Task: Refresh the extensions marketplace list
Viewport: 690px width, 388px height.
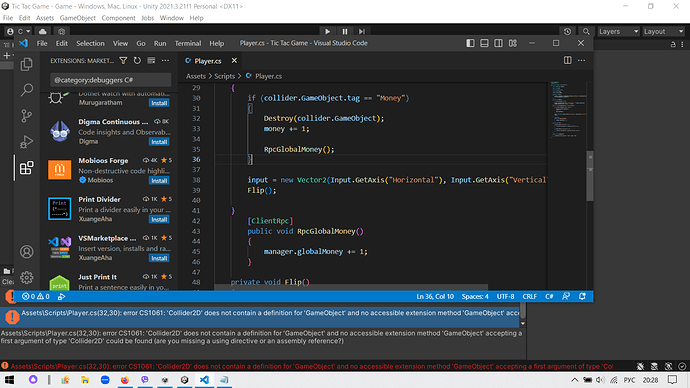Action: coord(137,61)
